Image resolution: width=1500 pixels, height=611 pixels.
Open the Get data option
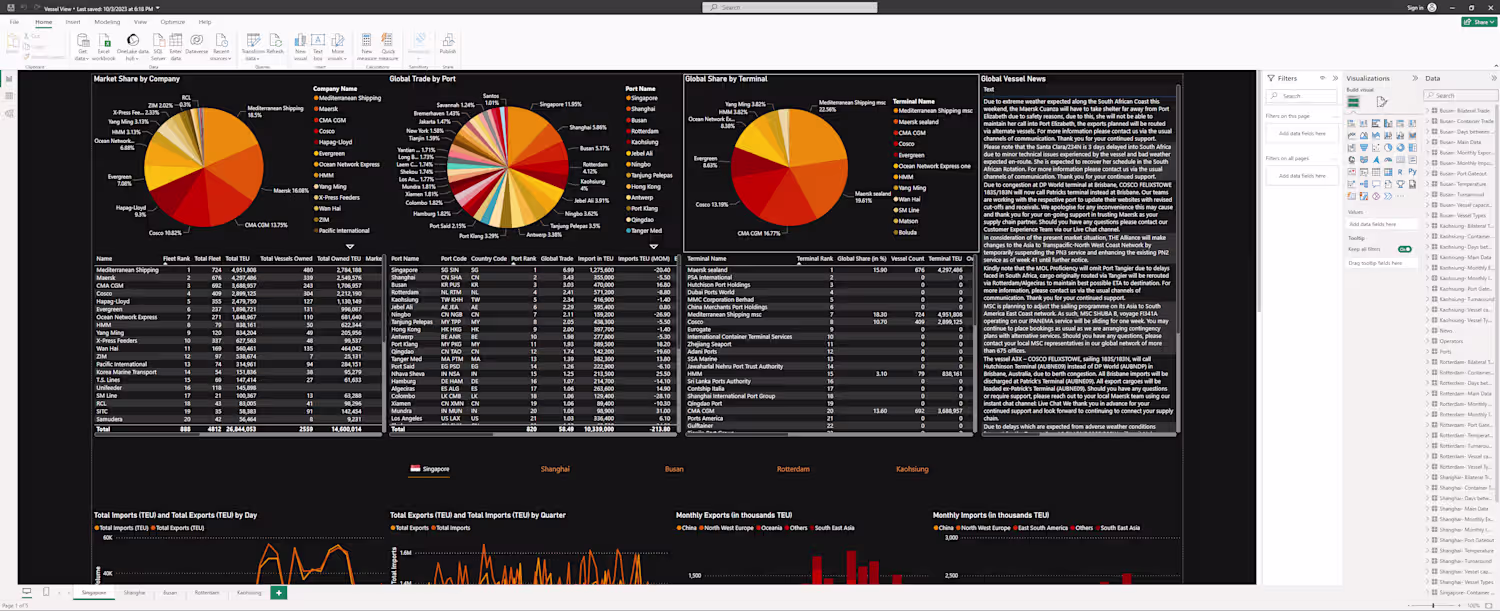pyautogui.click(x=83, y=46)
